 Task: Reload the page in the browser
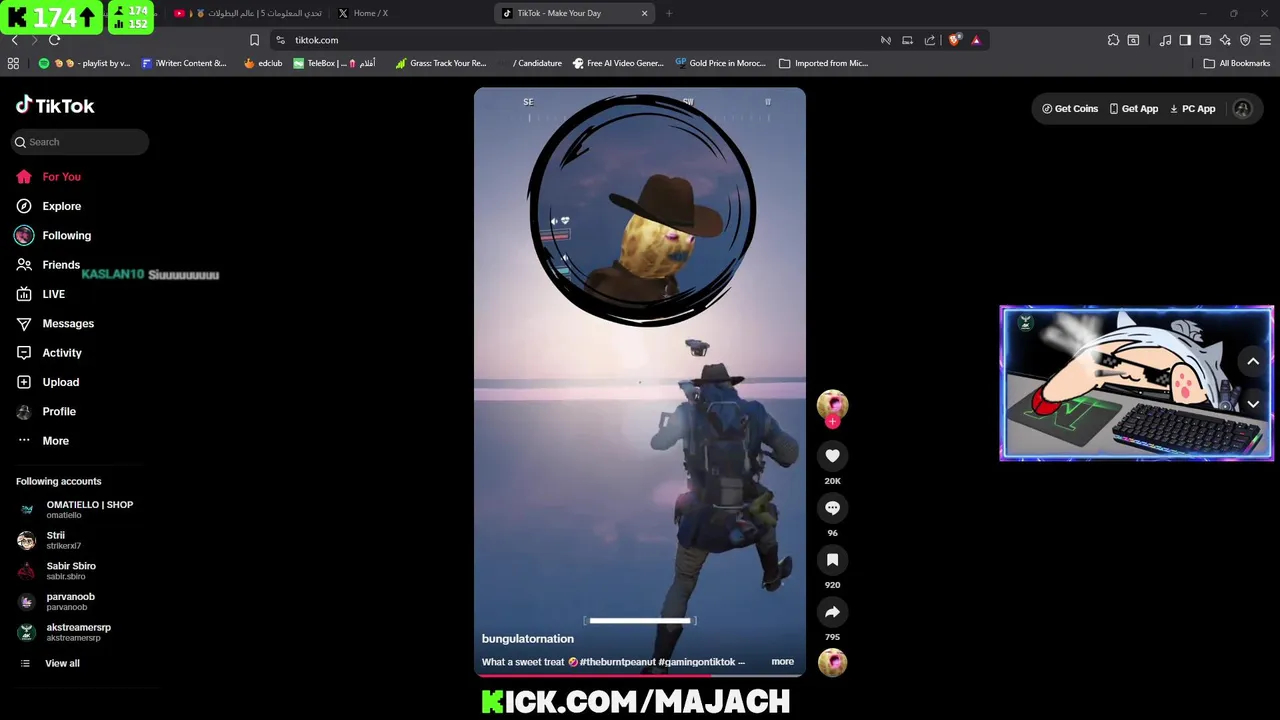(54, 40)
